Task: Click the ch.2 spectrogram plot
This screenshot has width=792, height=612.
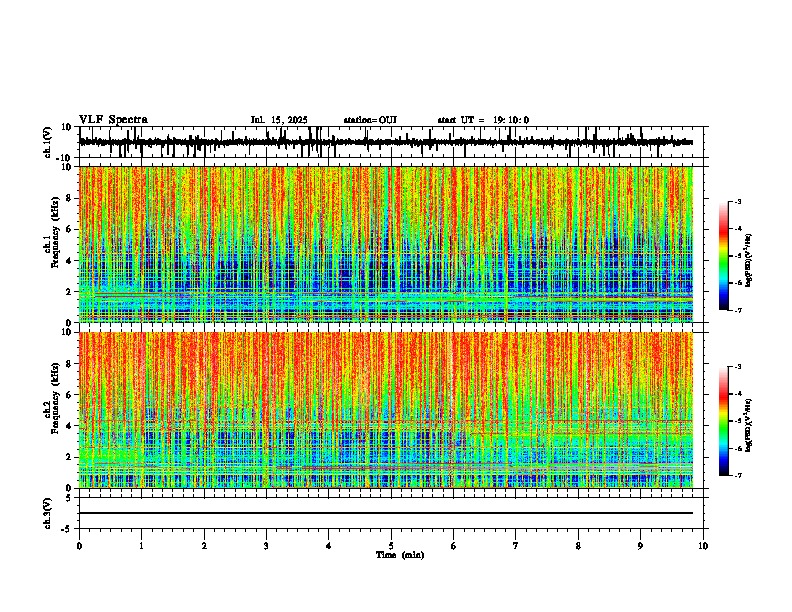Action: pyautogui.click(x=386, y=410)
